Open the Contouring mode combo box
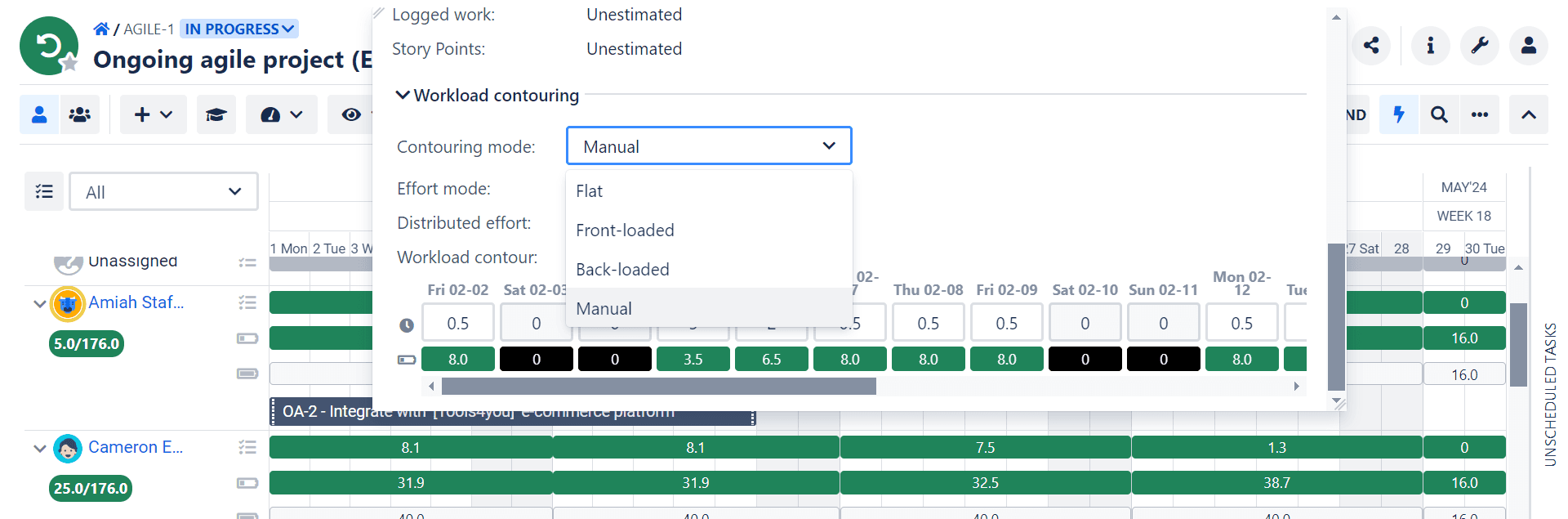Screen dimensions: 1568x519 (709, 146)
